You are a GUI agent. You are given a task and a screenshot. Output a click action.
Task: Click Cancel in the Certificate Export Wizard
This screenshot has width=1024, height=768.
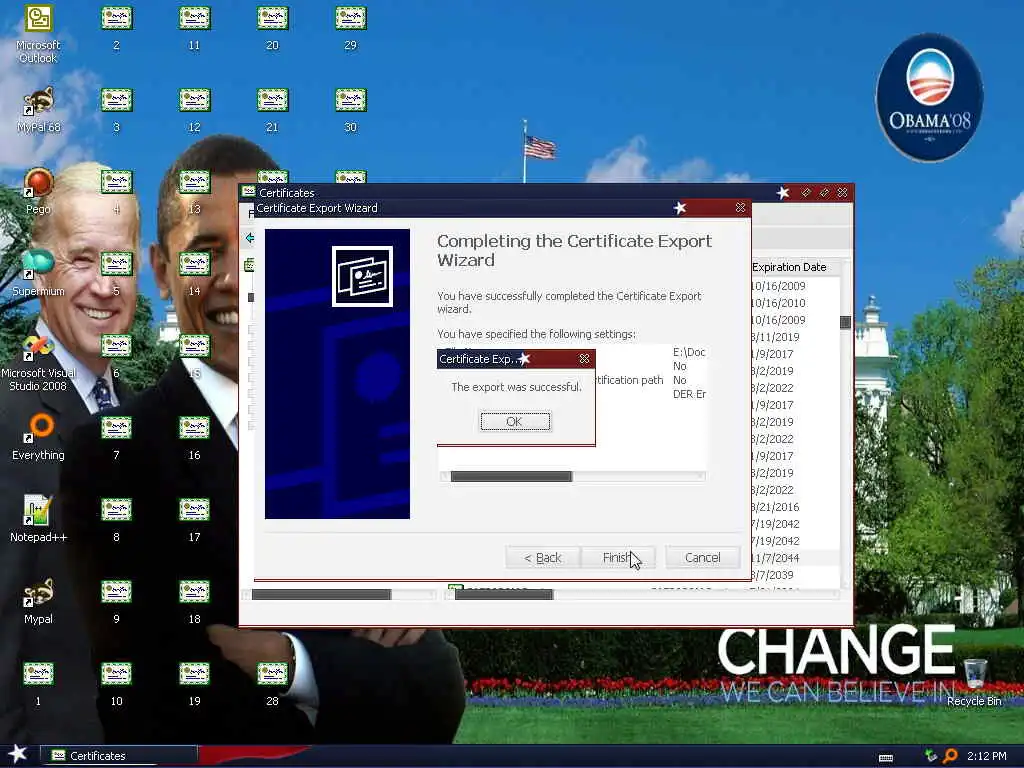point(703,558)
